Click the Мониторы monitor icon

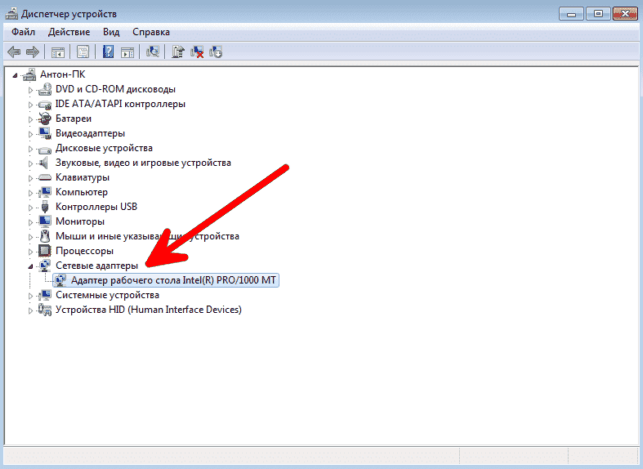click(45, 222)
